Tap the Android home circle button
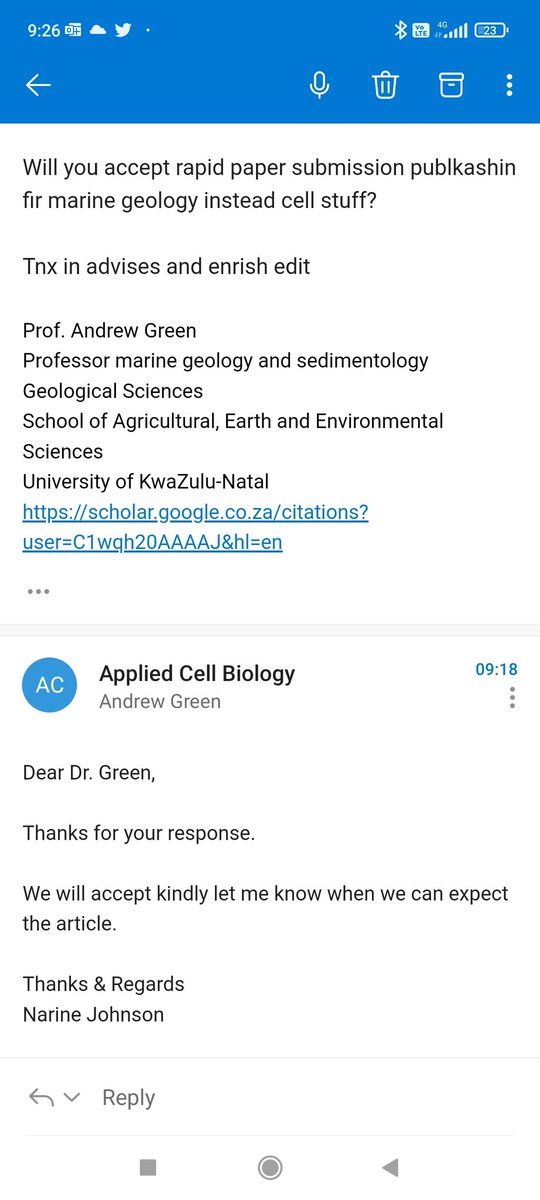This screenshot has width=540, height=1200. click(x=270, y=1167)
